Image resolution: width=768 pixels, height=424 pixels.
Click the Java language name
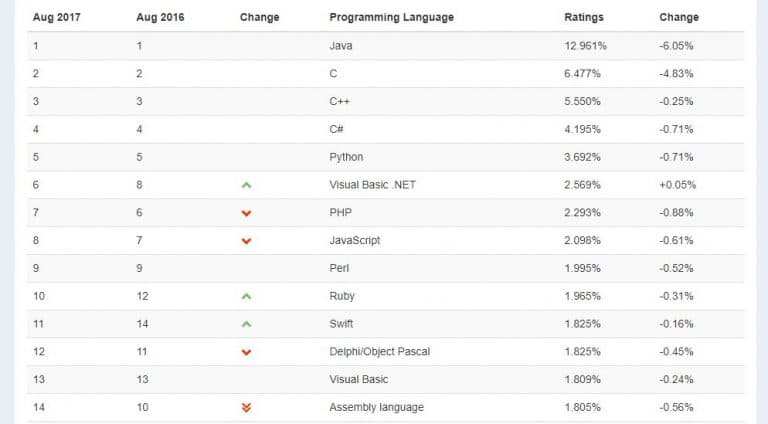340,46
